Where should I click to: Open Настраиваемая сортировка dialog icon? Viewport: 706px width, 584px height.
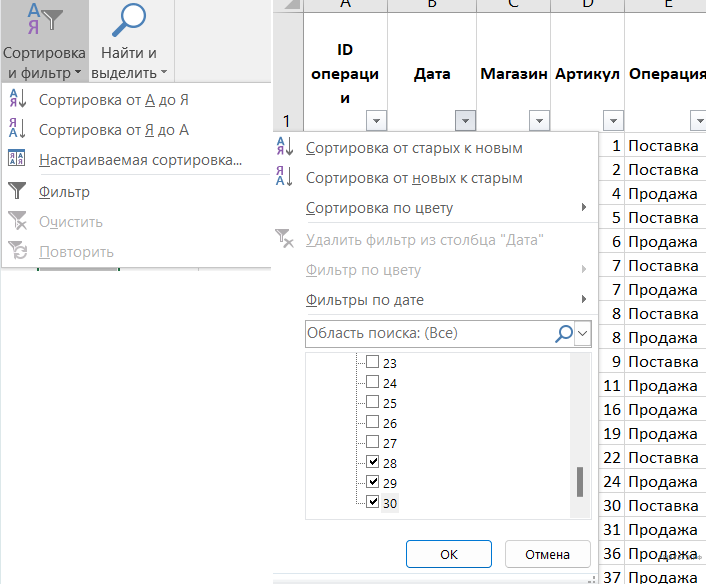(x=18, y=160)
